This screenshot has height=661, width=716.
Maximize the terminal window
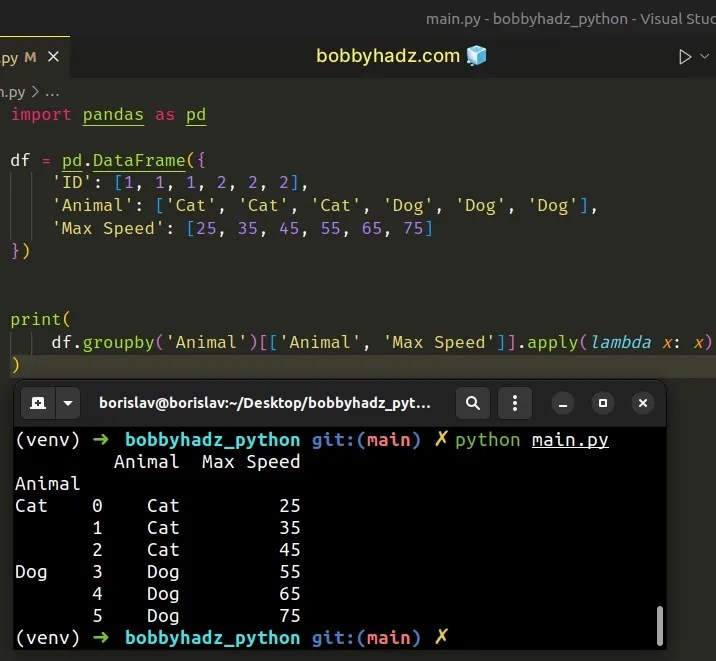(x=603, y=403)
